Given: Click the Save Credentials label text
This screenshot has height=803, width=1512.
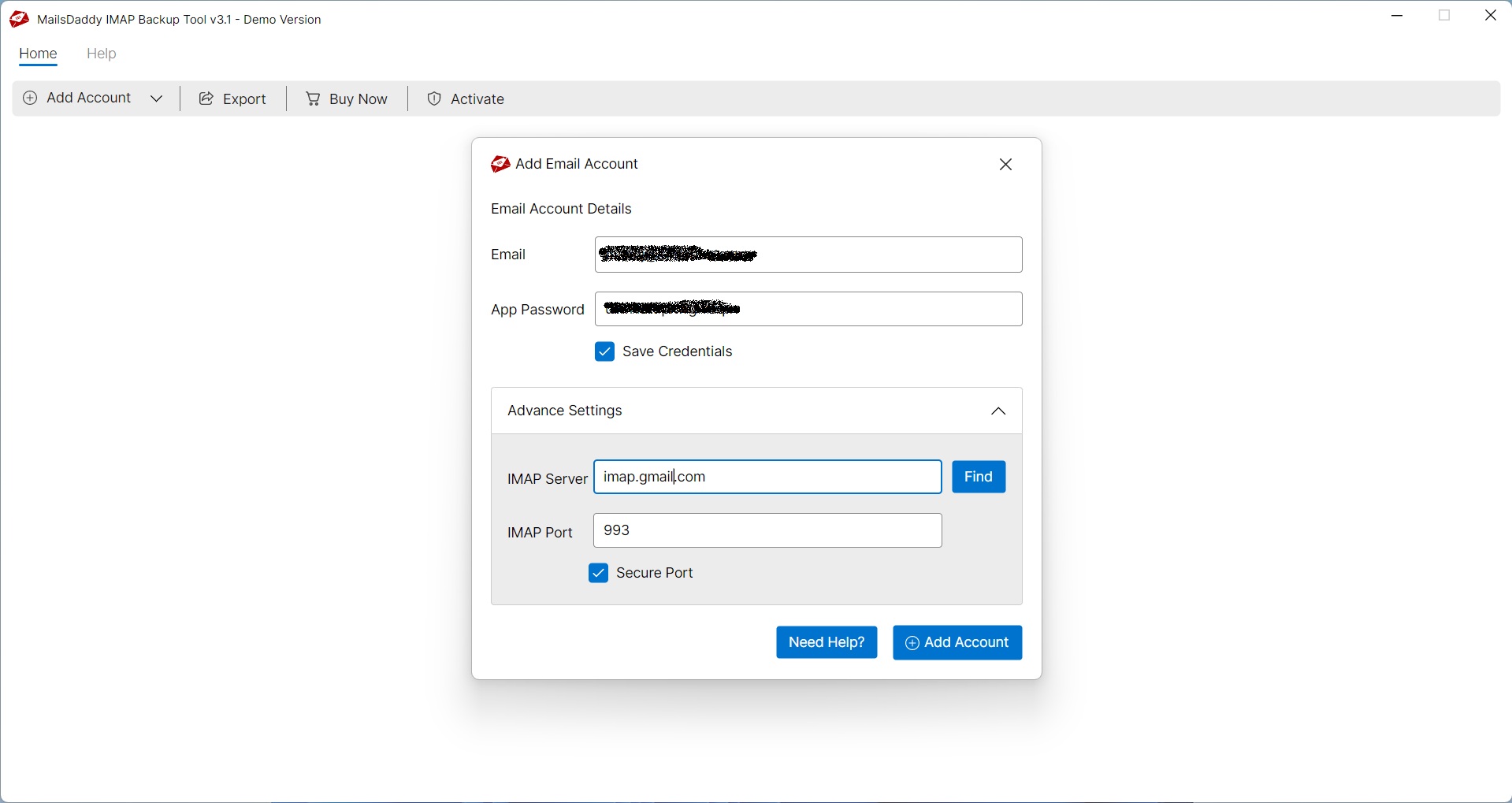Looking at the screenshot, I should coord(678,351).
